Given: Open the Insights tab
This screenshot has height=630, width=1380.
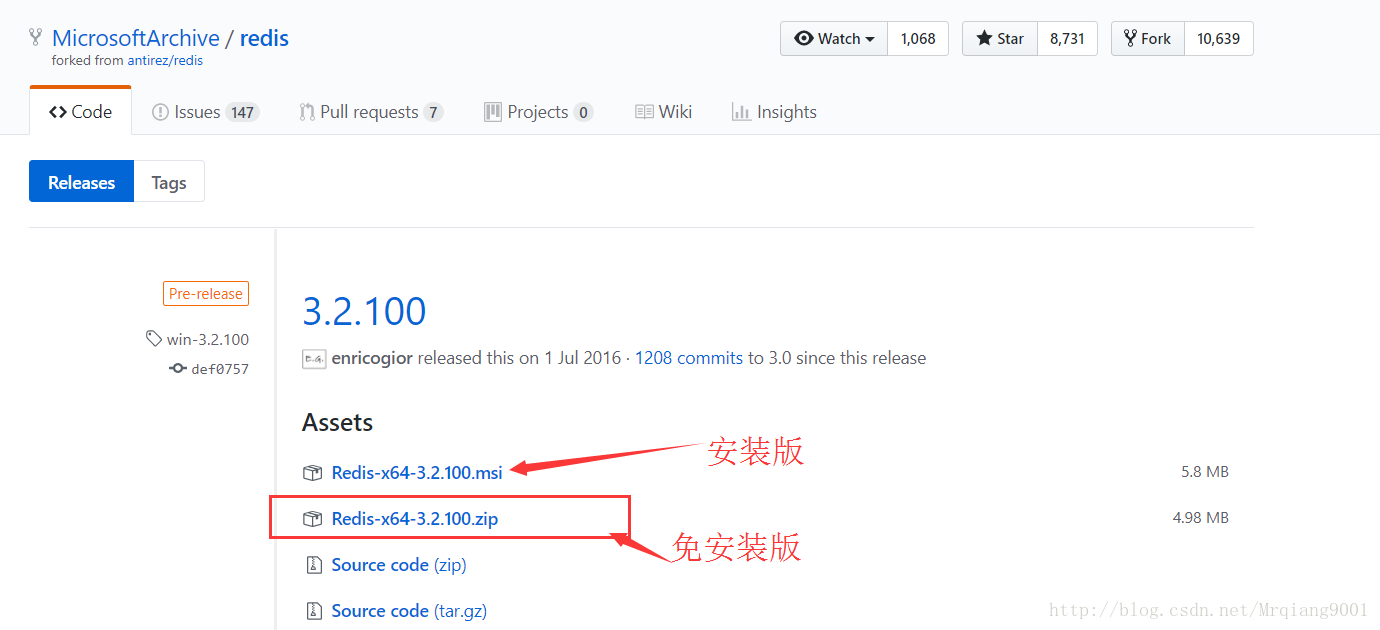Looking at the screenshot, I should (x=774, y=112).
